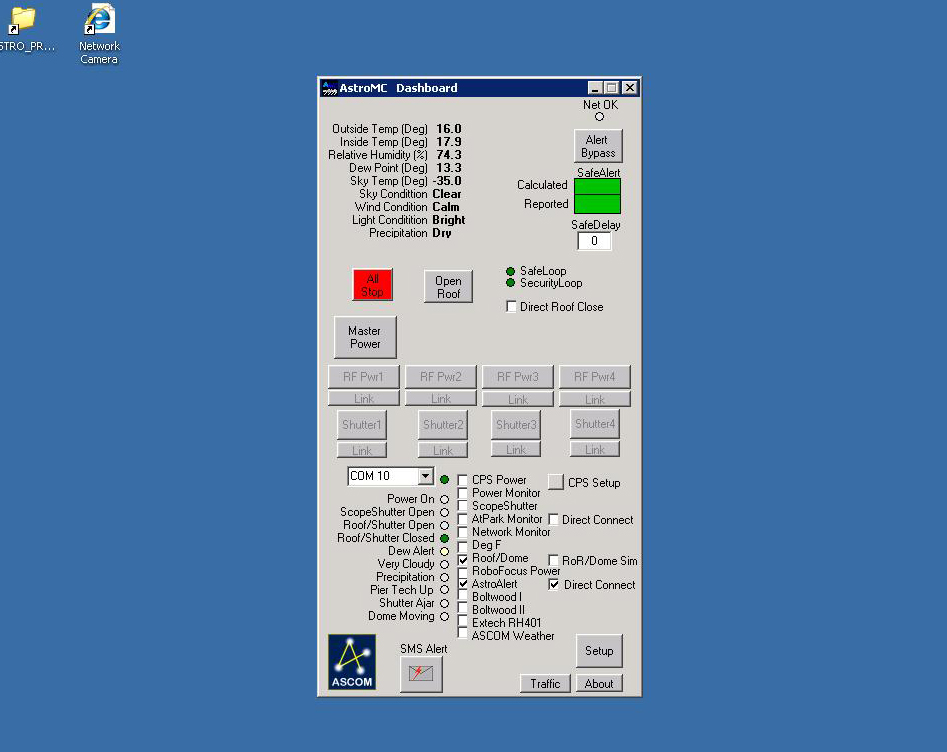
Task: Uncheck the AstroAlert checkbox
Action: (463, 584)
